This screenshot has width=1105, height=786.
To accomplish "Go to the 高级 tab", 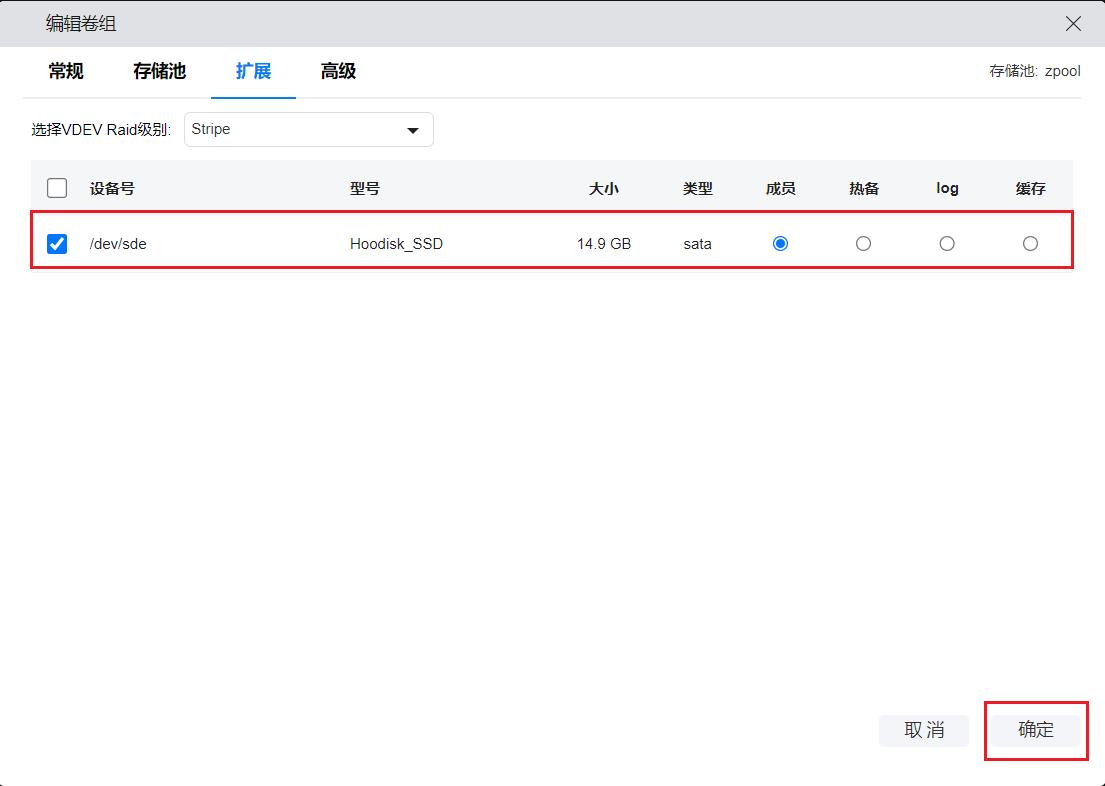I will point(338,71).
